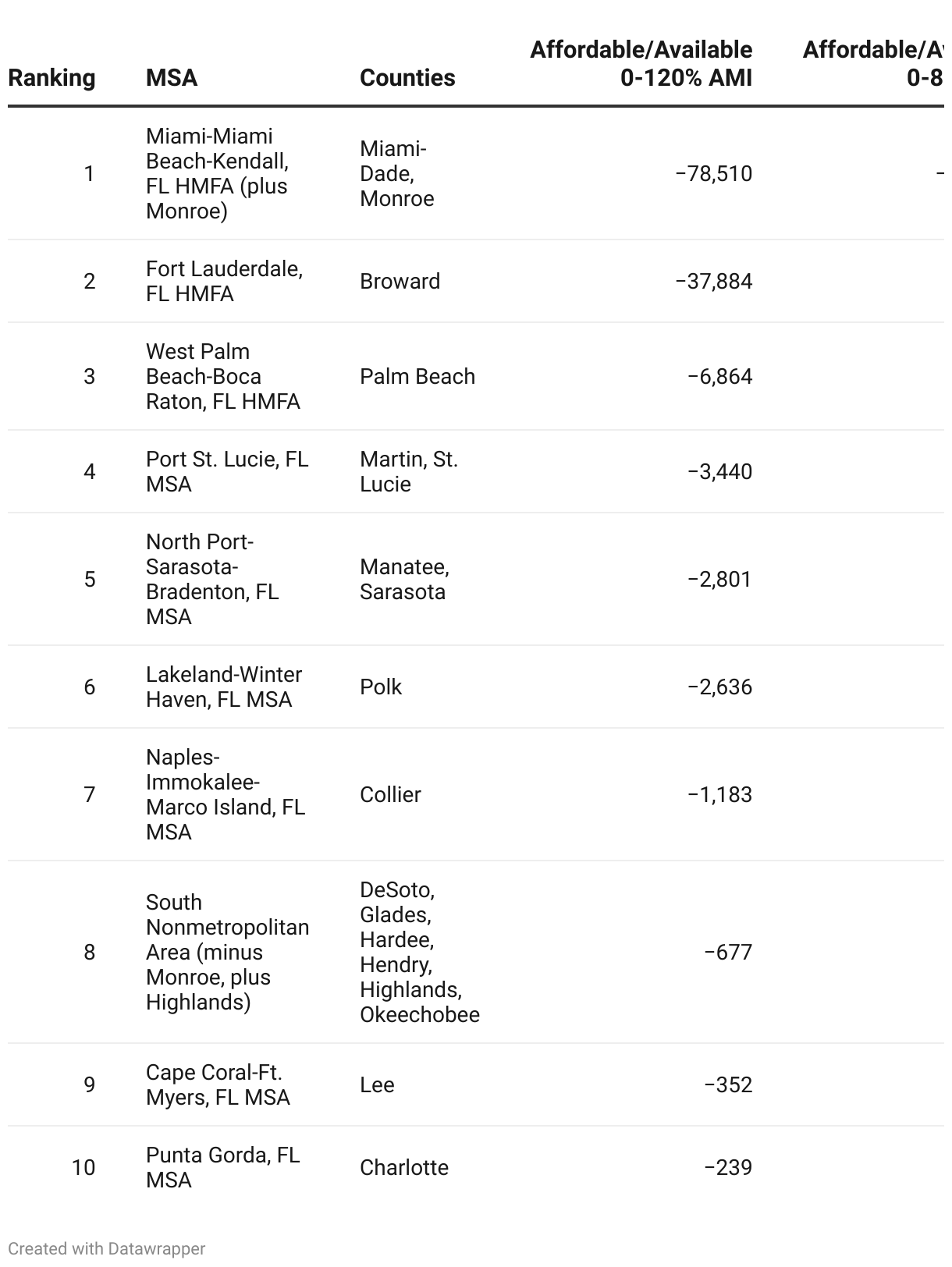Click the South Nonmetropolitan Area cell

227,952
